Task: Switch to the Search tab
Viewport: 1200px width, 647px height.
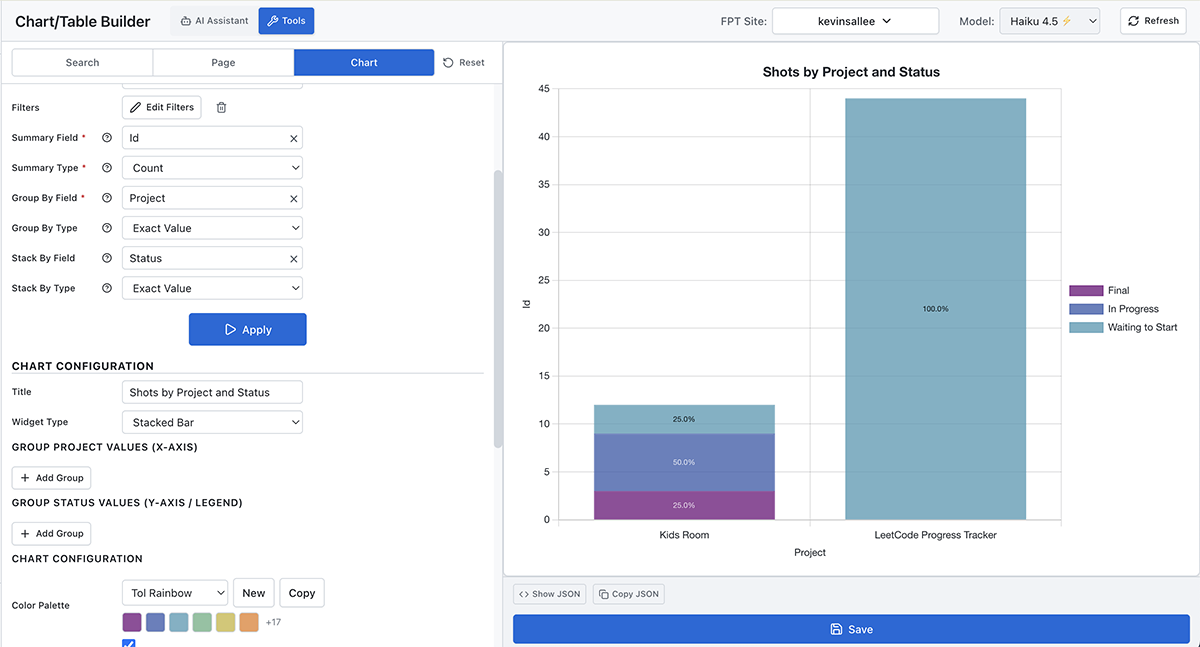Action: pyautogui.click(x=81, y=62)
